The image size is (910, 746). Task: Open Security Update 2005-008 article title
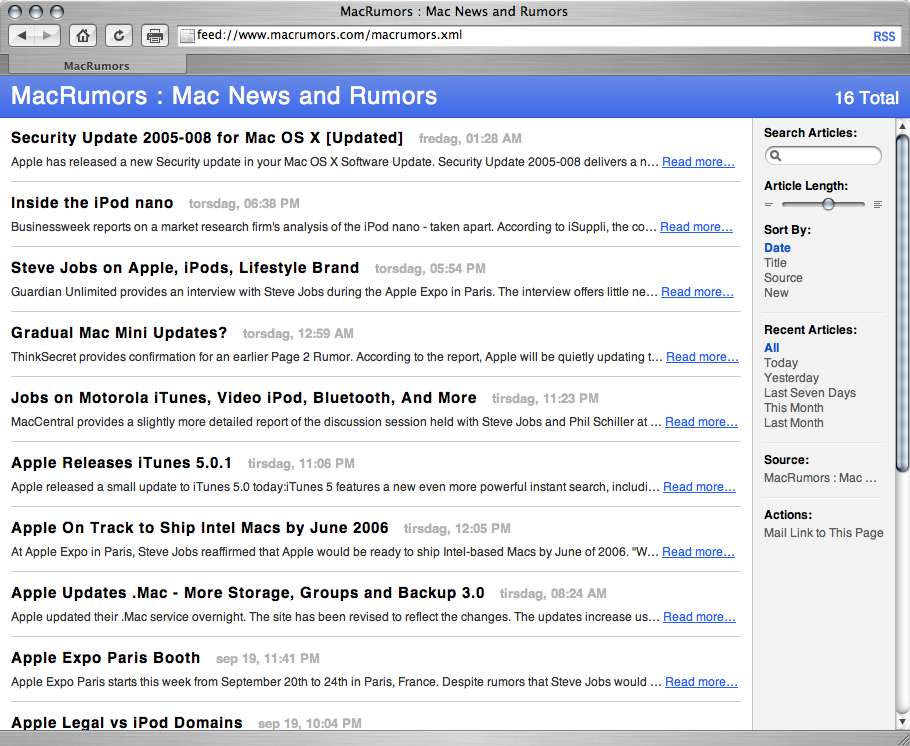[x=207, y=138]
